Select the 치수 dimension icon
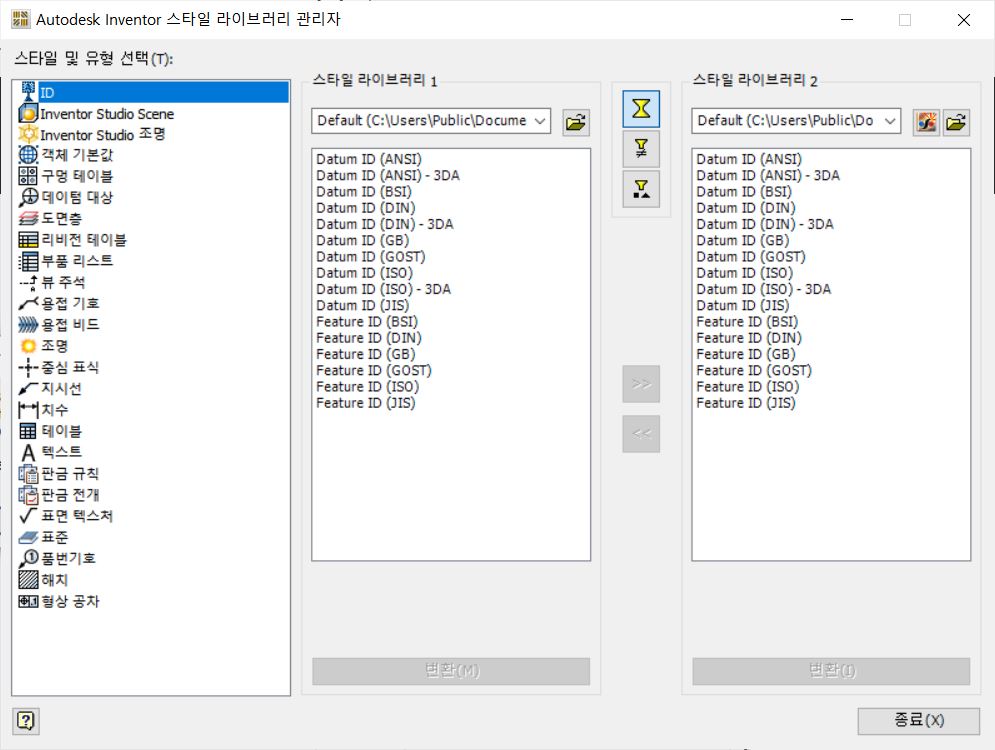The height and width of the screenshot is (750, 995). 29,410
